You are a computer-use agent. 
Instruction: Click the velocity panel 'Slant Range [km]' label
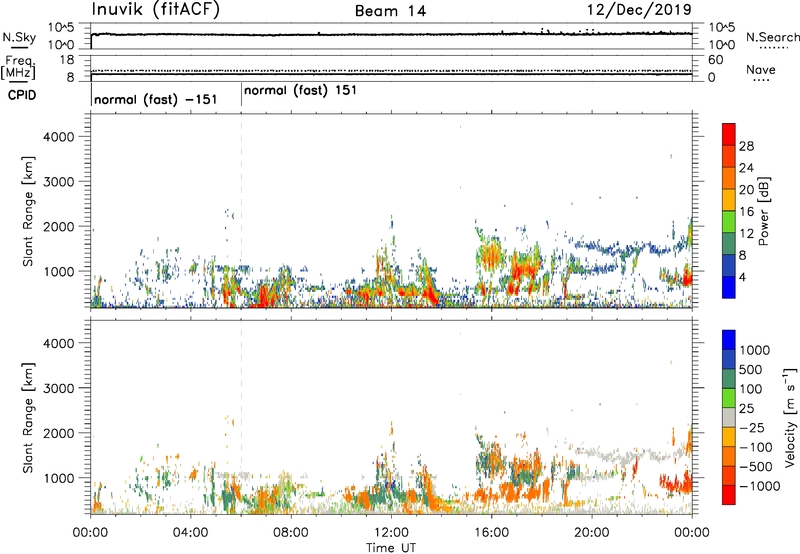pos(28,417)
